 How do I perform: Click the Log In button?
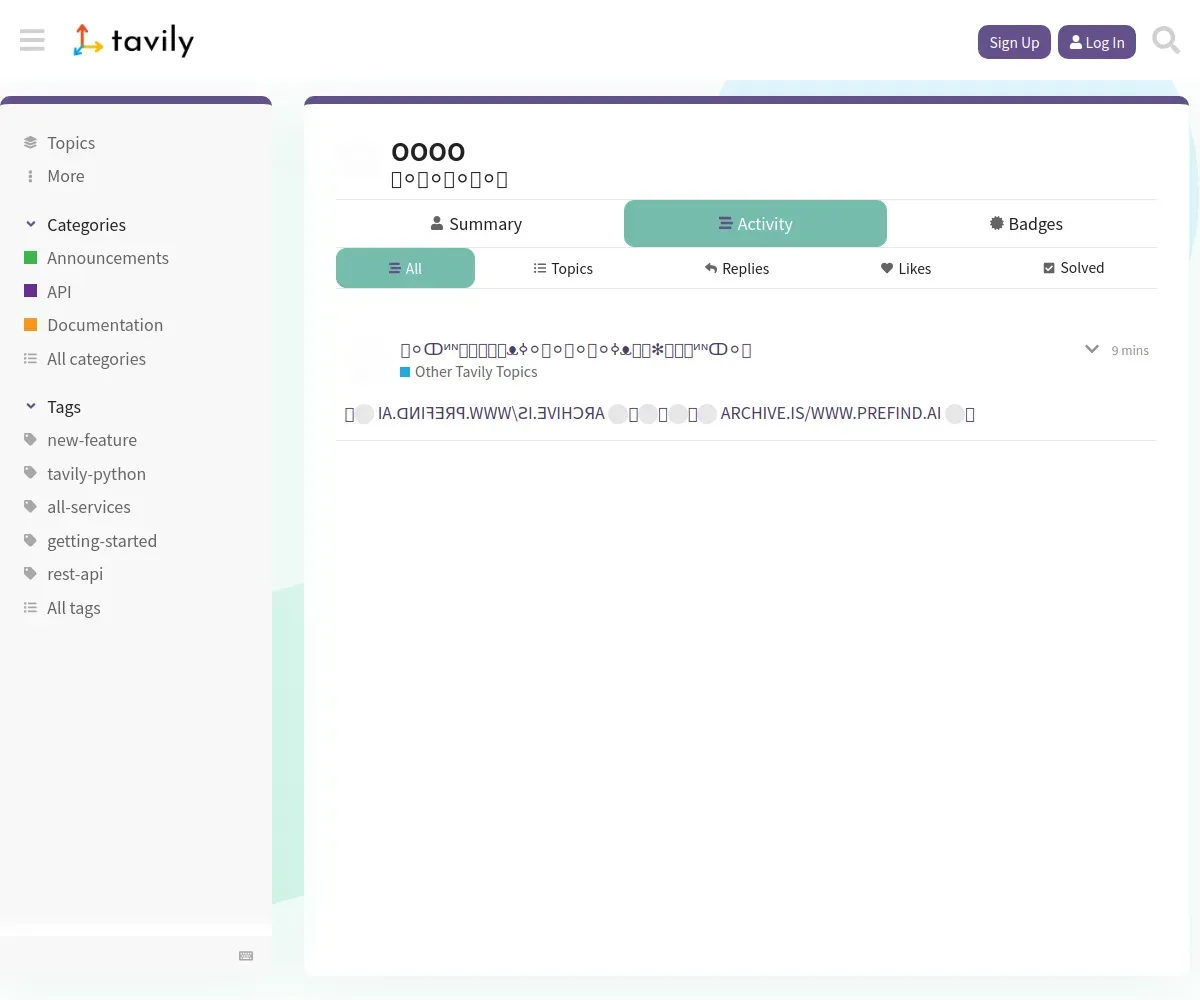[x=1097, y=42]
